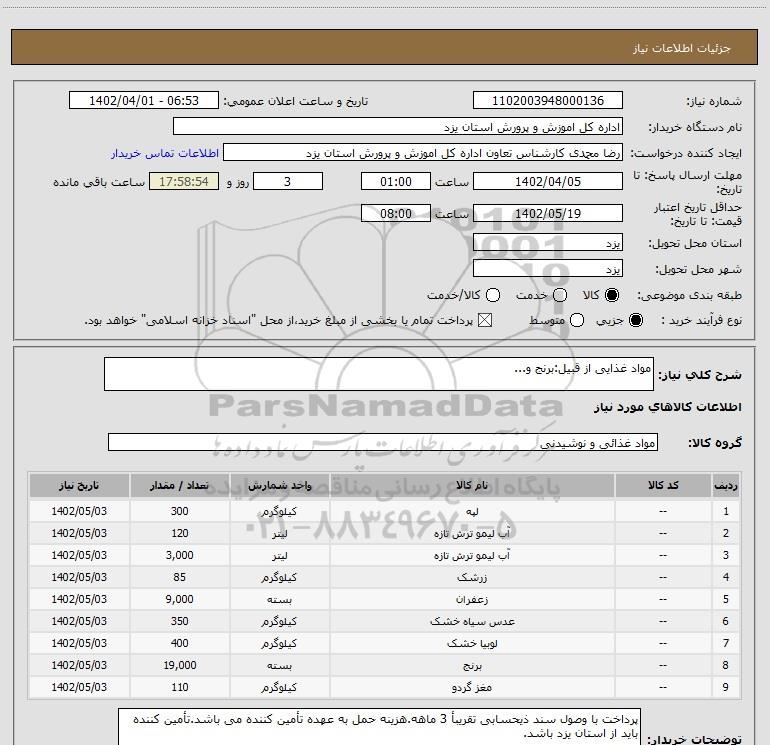
Task: Click the quantity cell 85
Action: tap(179, 577)
